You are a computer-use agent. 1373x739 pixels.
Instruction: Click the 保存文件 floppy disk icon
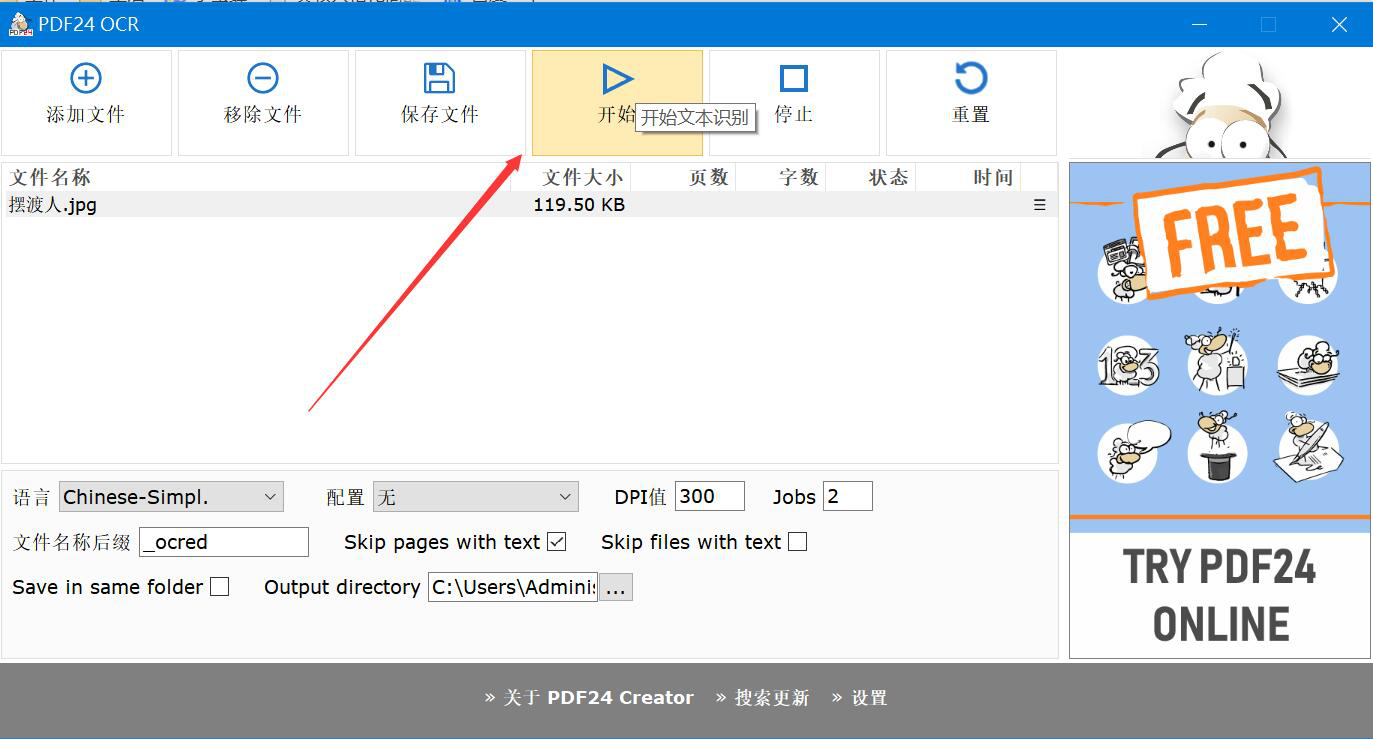[440, 78]
